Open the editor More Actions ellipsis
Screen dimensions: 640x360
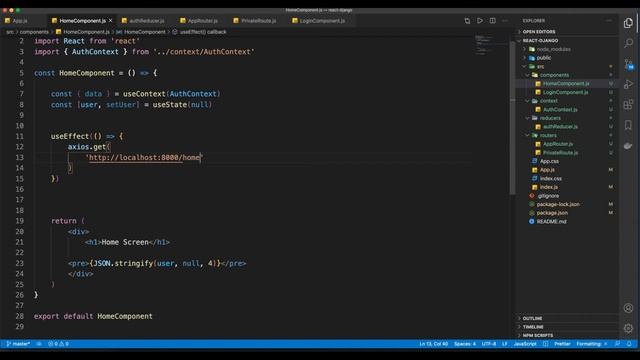505,20
